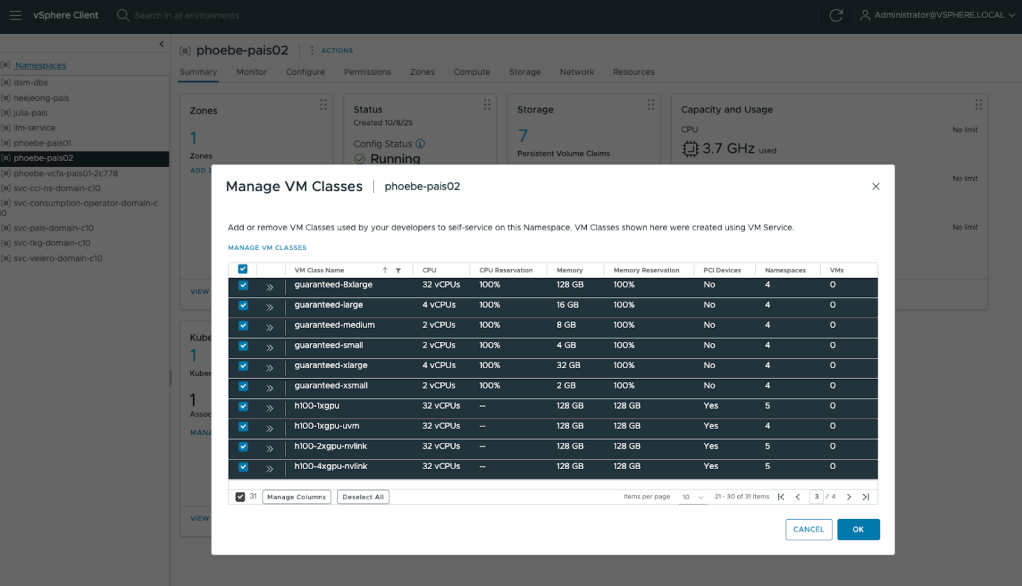Uncheck the h100-1xgpu-uvm row checkbox
The image size is (1022, 586).
pos(243,427)
